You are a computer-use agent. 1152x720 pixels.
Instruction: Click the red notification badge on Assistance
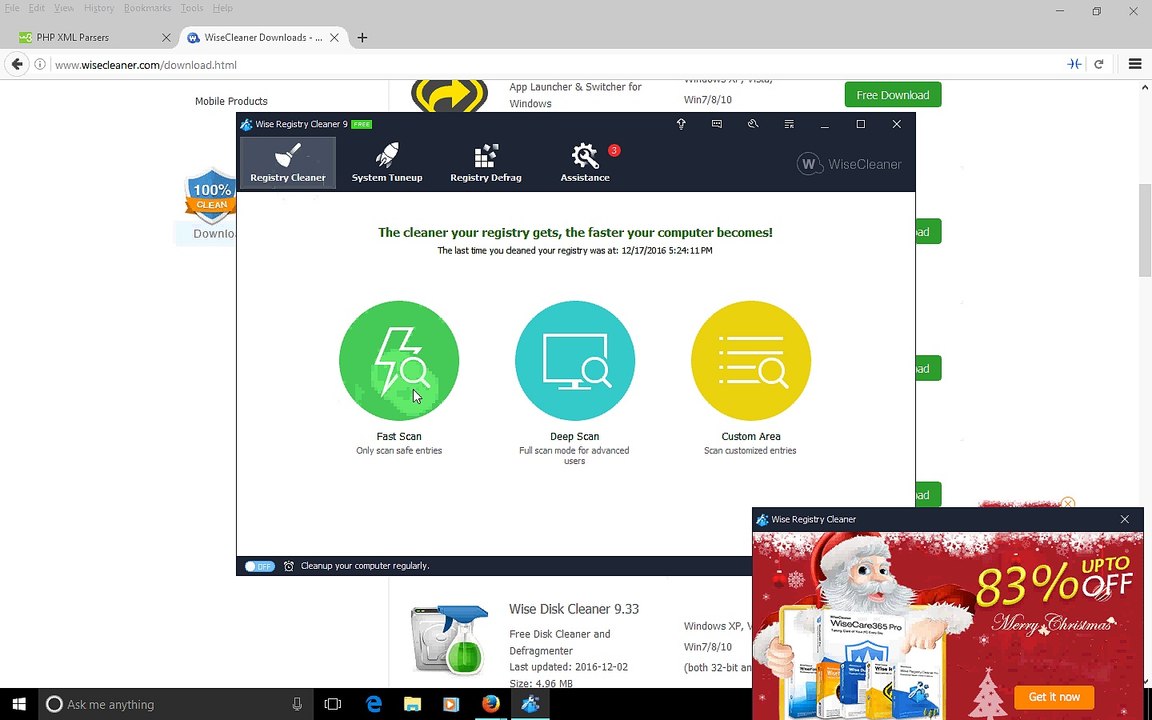[x=614, y=151]
